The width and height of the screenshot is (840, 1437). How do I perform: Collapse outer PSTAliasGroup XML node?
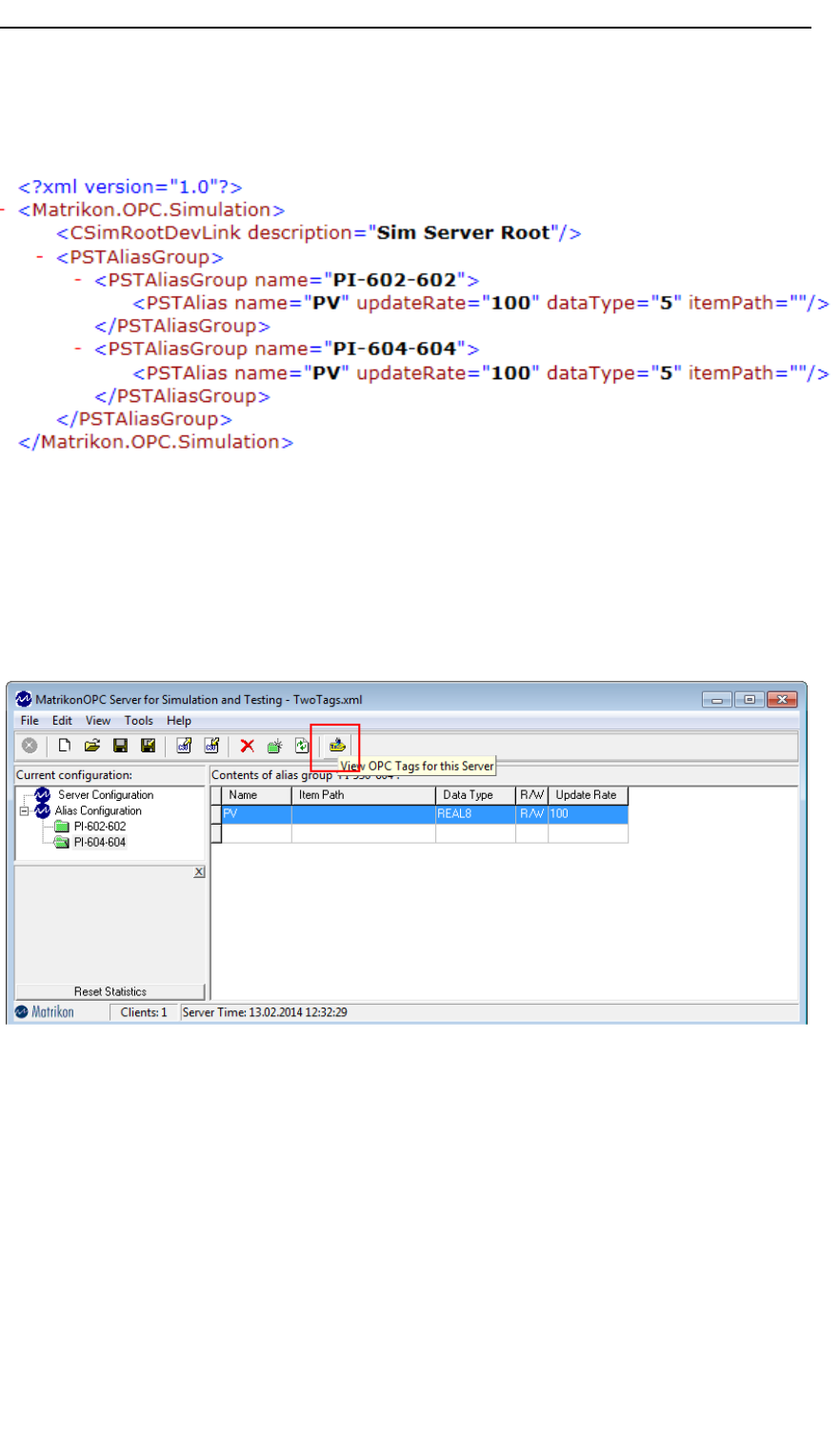click(x=40, y=257)
